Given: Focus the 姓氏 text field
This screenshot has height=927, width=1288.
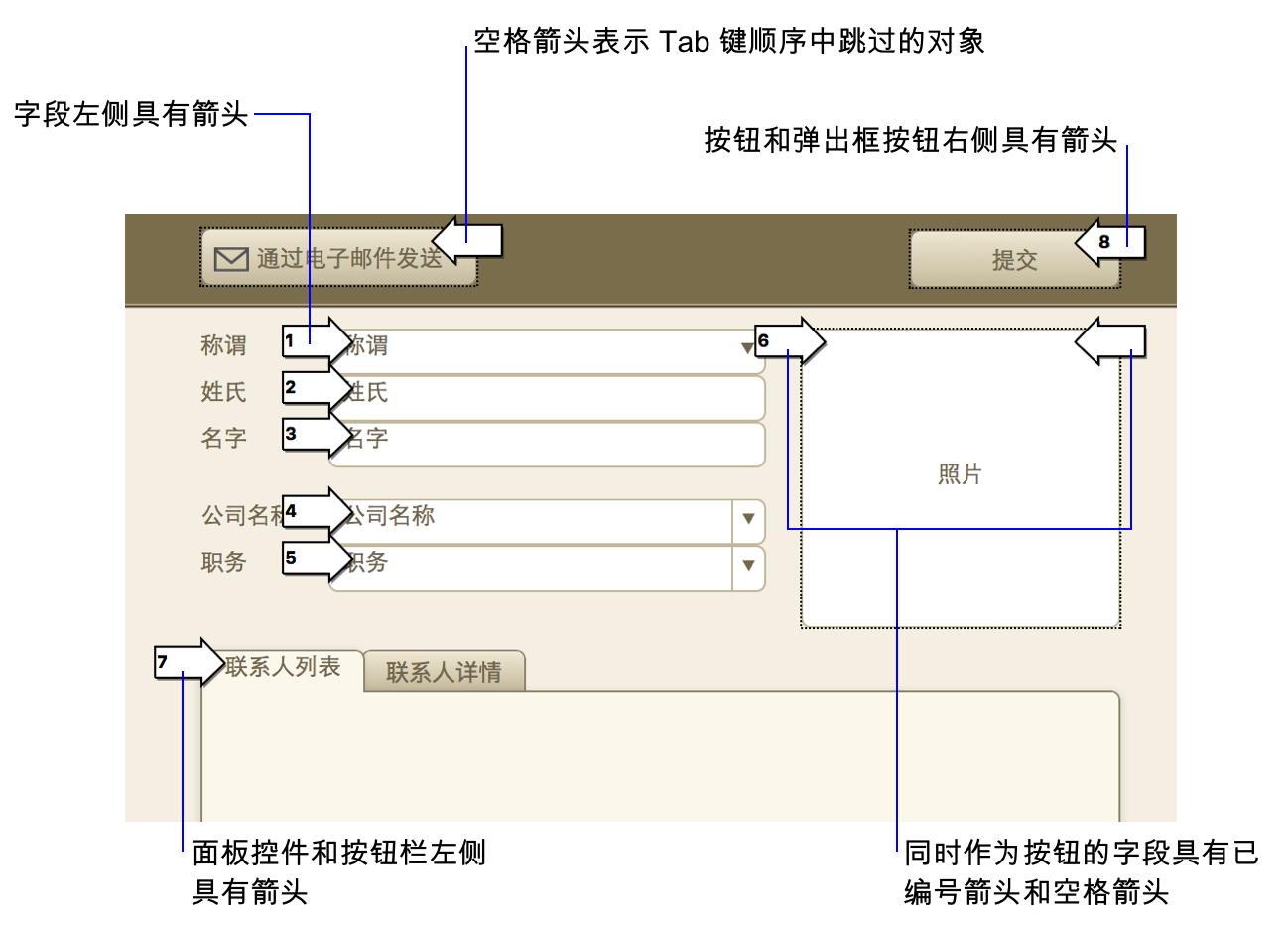Looking at the screenshot, I should [x=556, y=395].
